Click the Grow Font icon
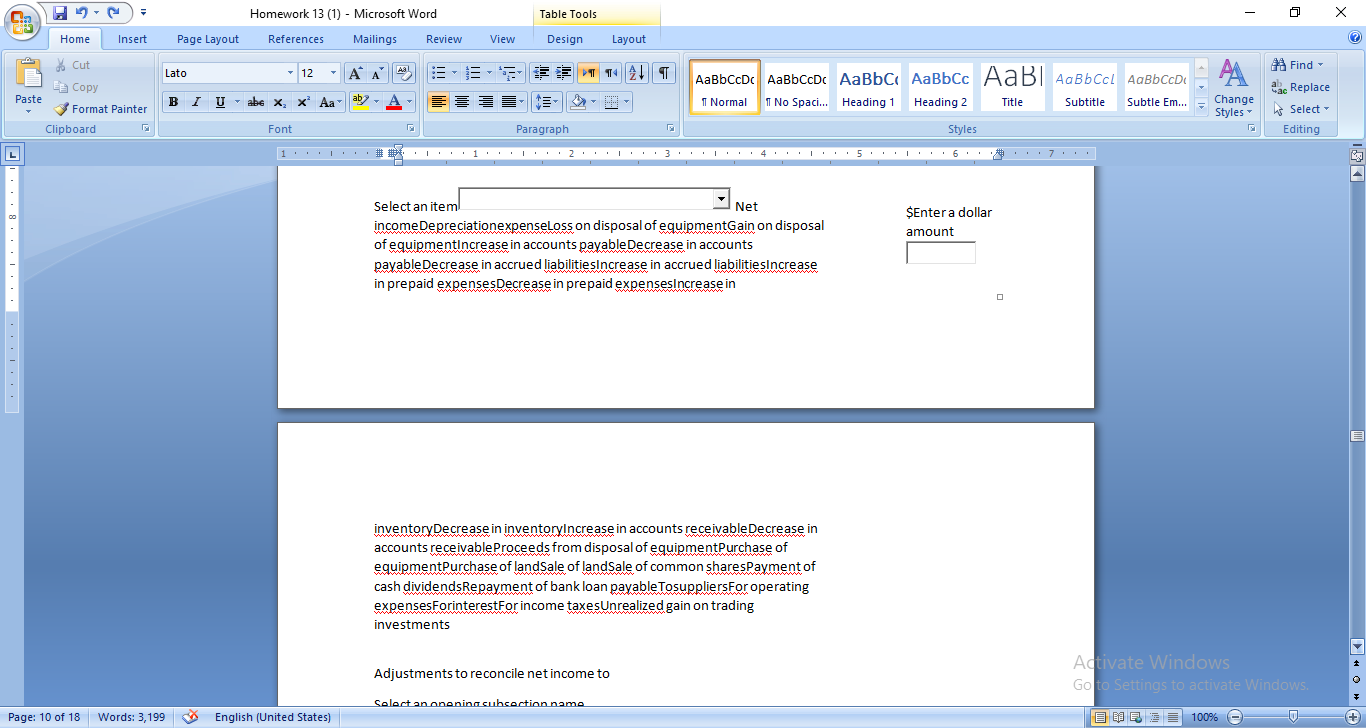 click(x=354, y=73)
